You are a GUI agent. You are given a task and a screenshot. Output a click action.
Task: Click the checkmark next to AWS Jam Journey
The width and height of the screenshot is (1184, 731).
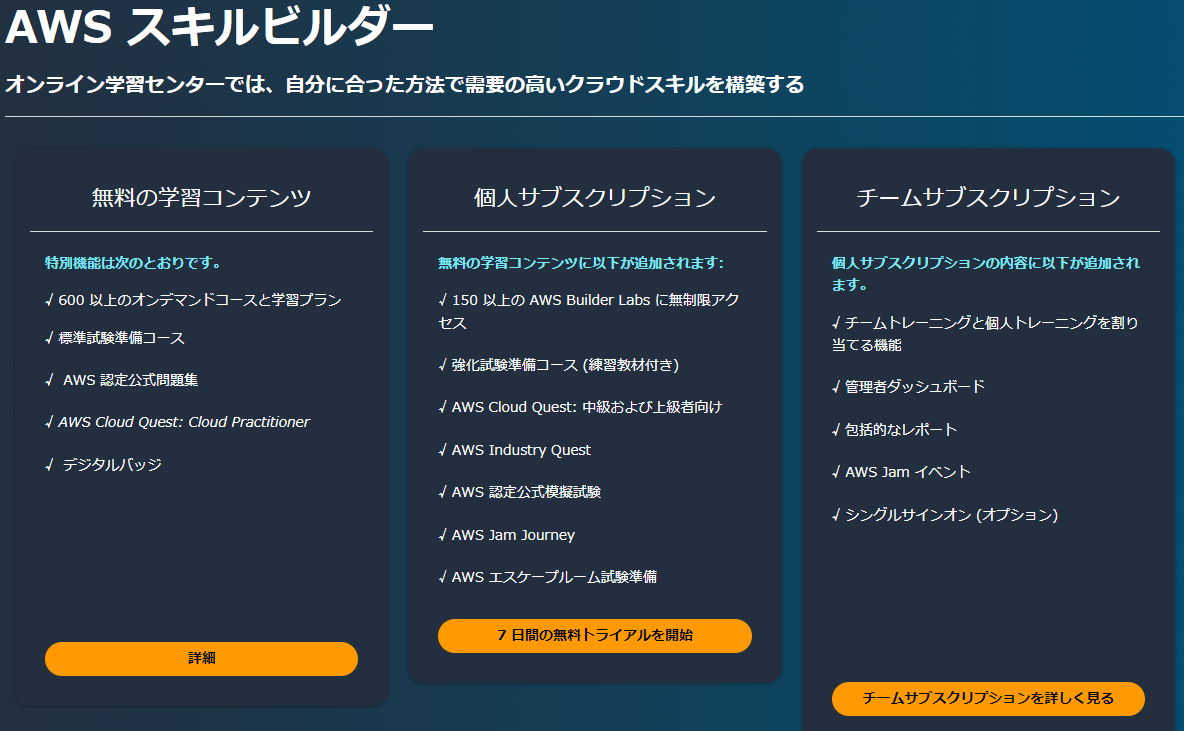click(x=441, y=534)
